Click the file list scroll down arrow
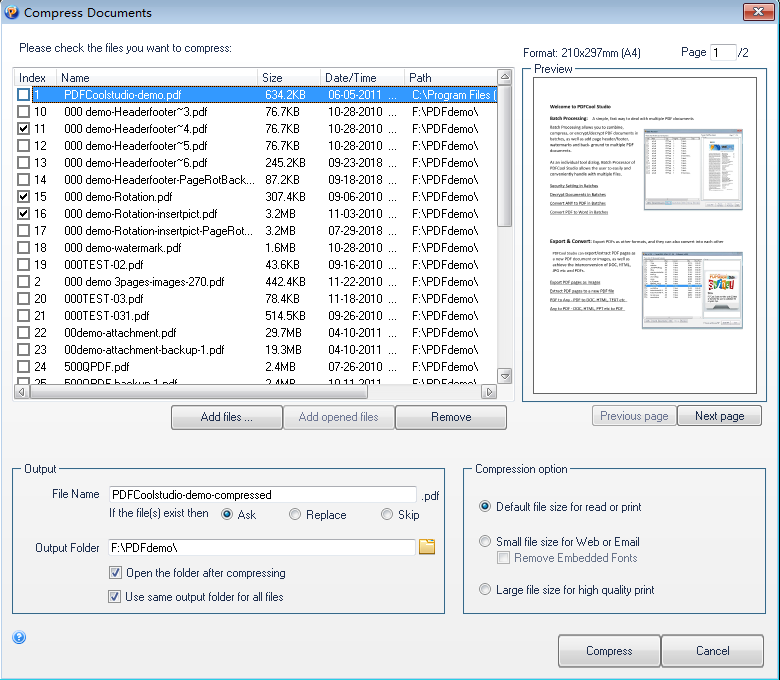Viewport: 780px width, 680px height. coord(504,376)
